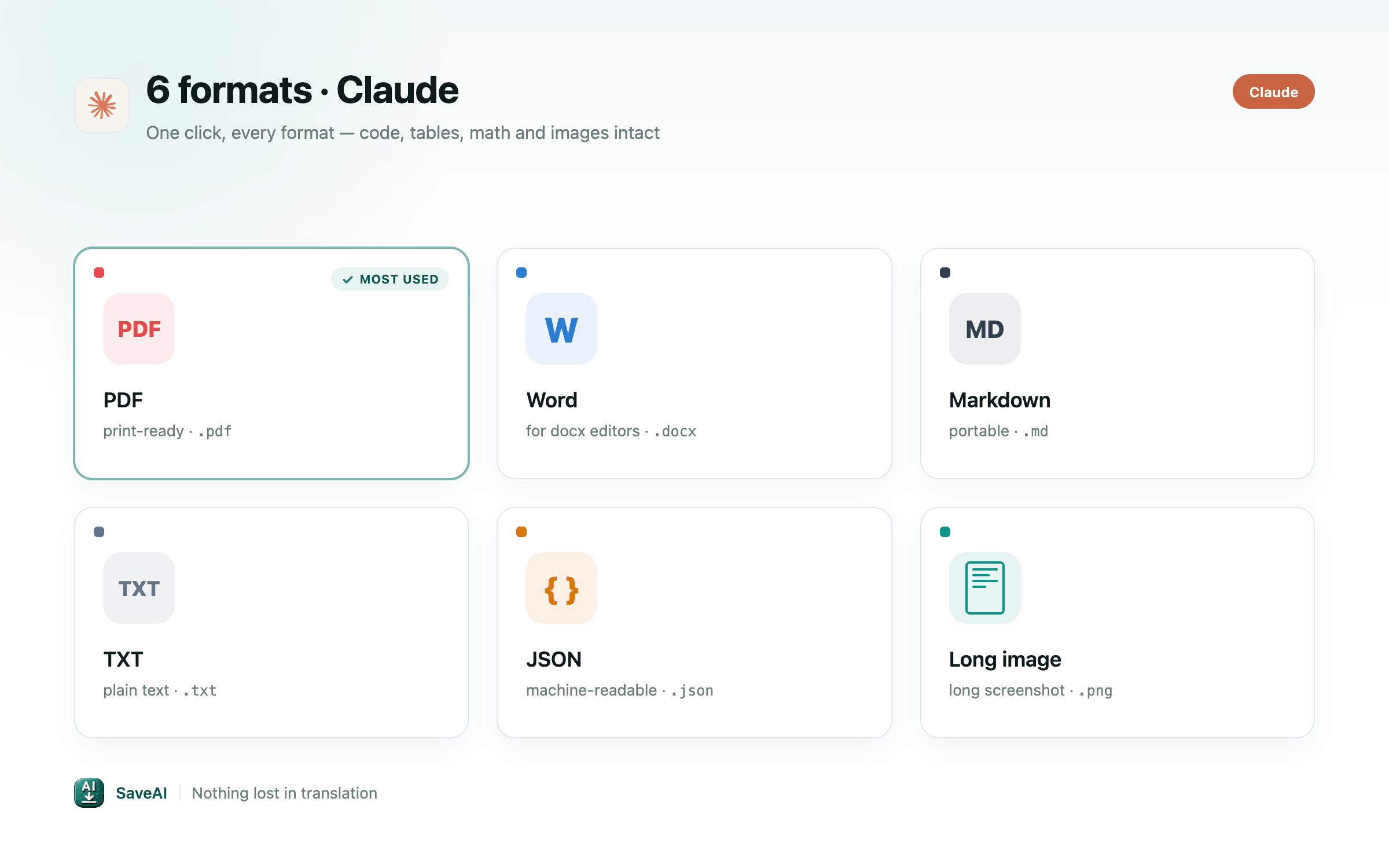Viewport: 1389px width, 868px height.
Task: Select the Long image card title
Action: pos(1005,659)
